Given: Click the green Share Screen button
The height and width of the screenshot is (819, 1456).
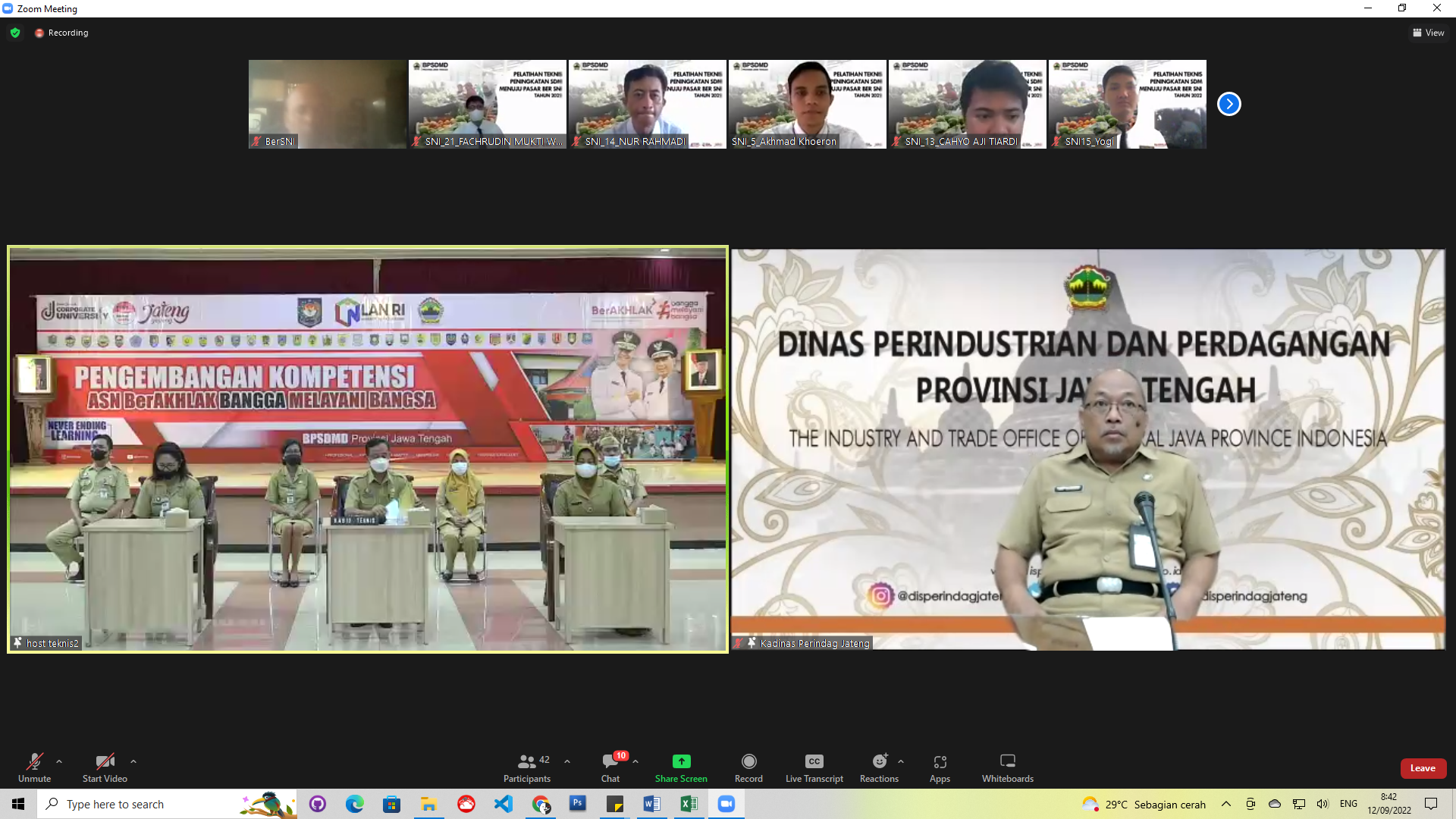Looking at the screenshot, I should point(681,767).
